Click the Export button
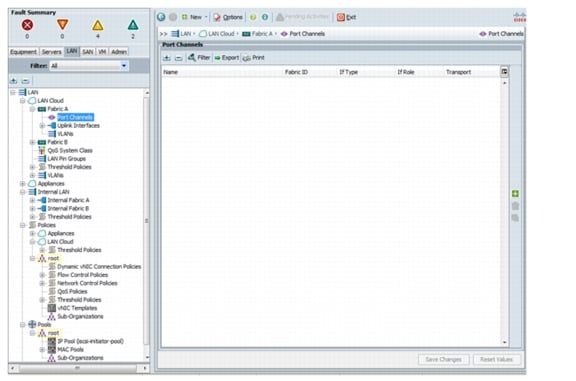The image size is (576, 381). [x=227, y=58]
